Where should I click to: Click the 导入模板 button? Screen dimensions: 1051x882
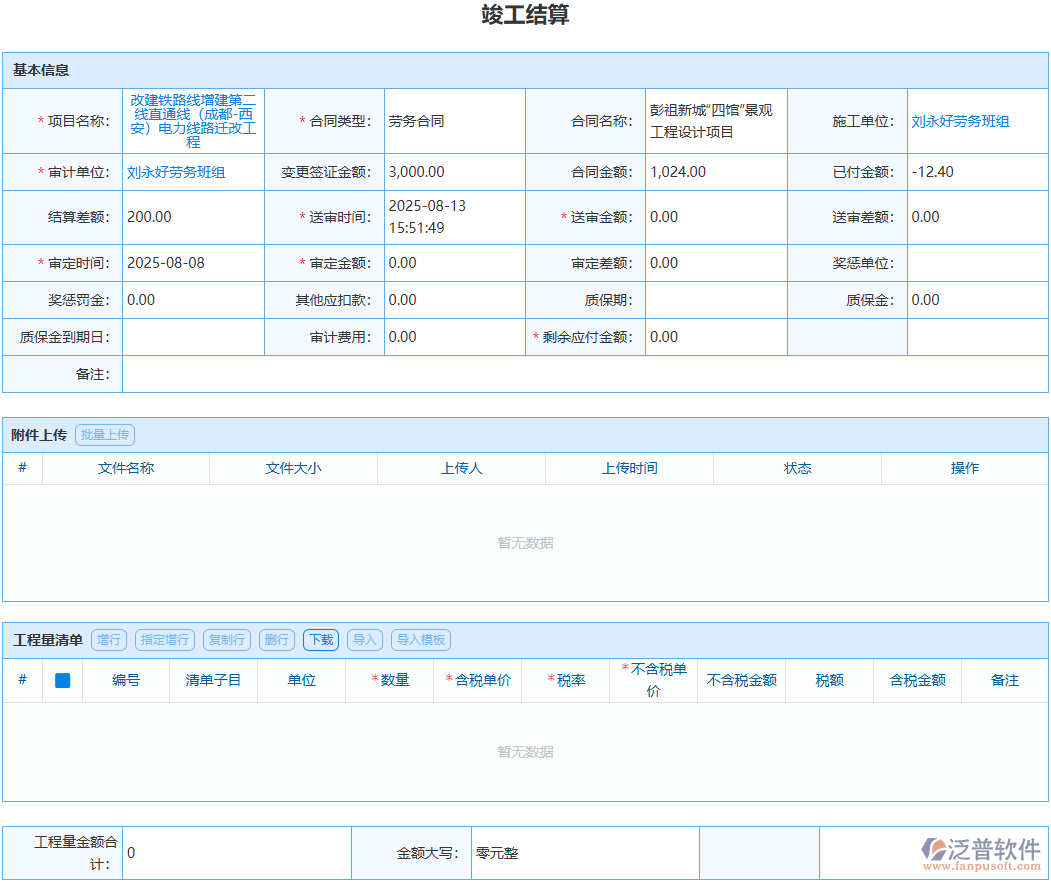coord(420,640)
